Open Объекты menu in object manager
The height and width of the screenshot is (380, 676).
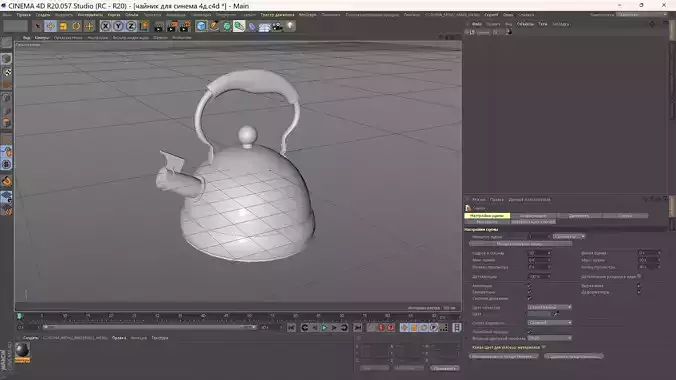click(x=525, y=24)
